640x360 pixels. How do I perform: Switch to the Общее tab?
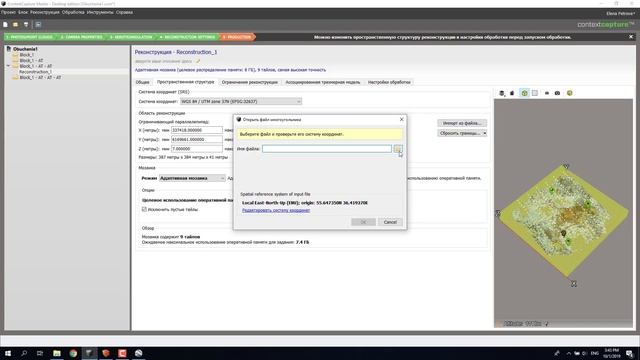pyautogui.click(x=142, y=82)
